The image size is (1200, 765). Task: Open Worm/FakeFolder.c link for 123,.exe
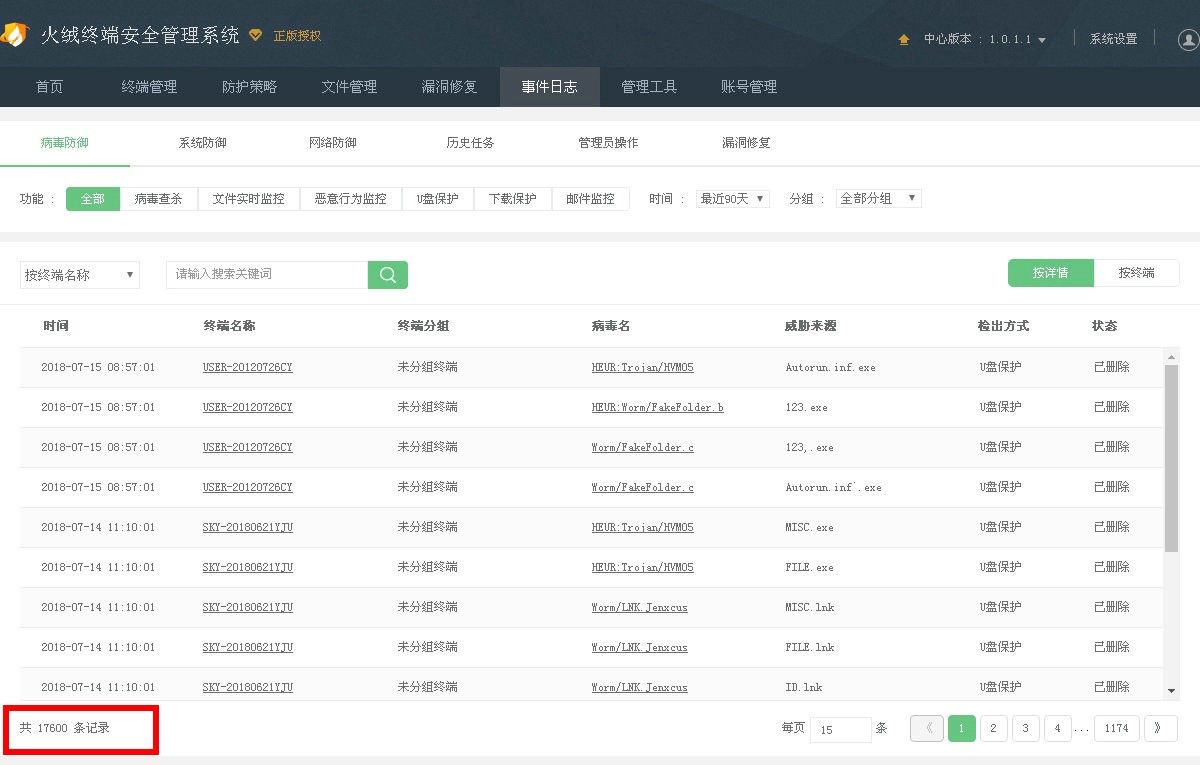(x=642, y=448)
